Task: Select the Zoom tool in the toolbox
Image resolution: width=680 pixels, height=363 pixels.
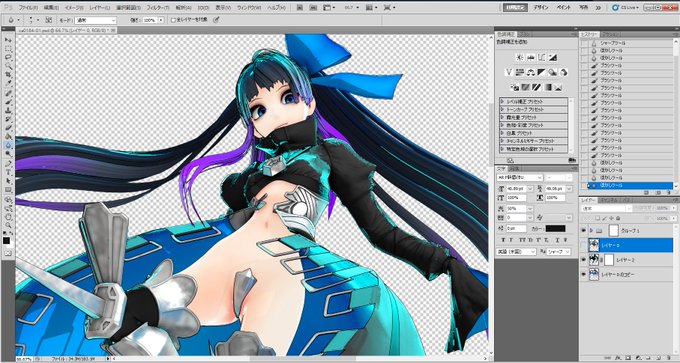Action: 8,226
